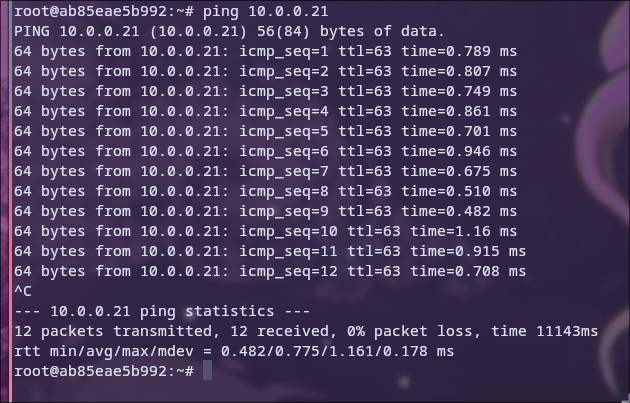
Task: Click the terminal cursor block at the prompt
Action: [207, 371]
